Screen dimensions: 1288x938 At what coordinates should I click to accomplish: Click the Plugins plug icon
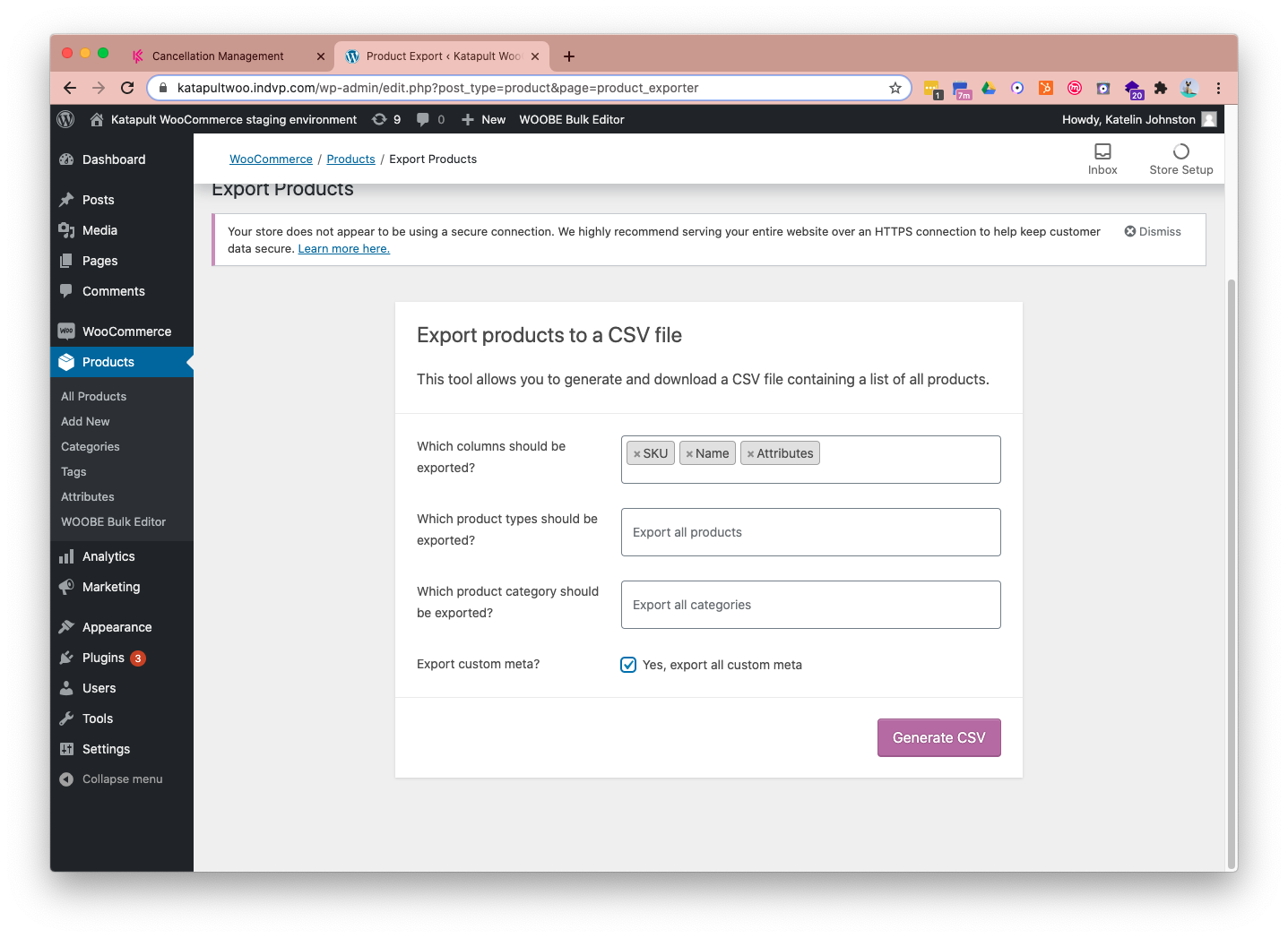66,658
